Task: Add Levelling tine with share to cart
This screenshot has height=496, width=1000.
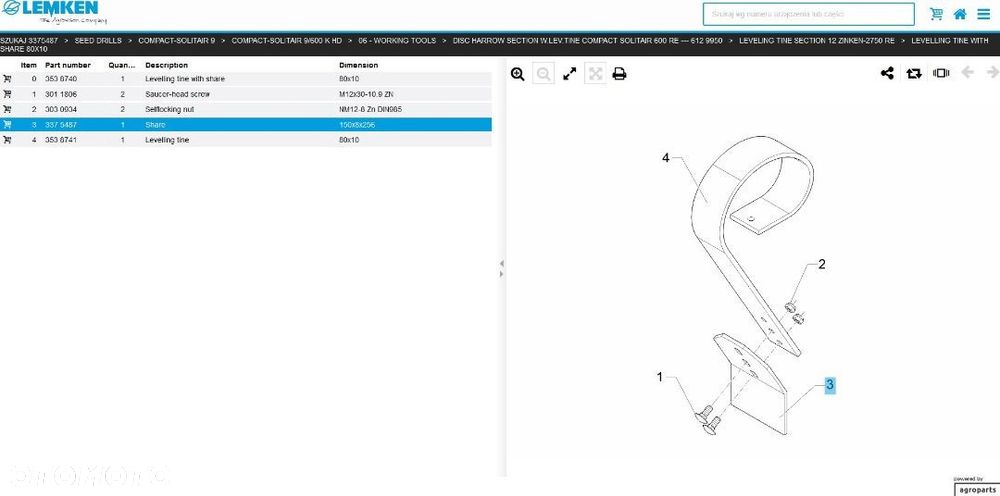Action: 7,79
